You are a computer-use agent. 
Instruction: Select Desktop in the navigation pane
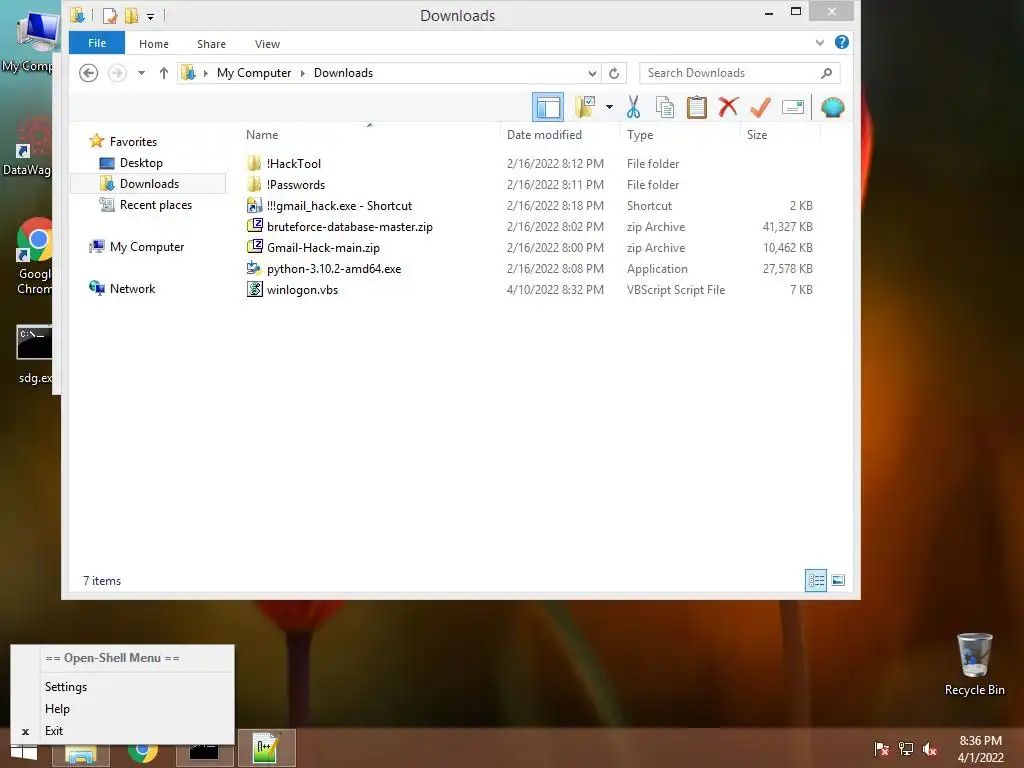tap(141, 163)
